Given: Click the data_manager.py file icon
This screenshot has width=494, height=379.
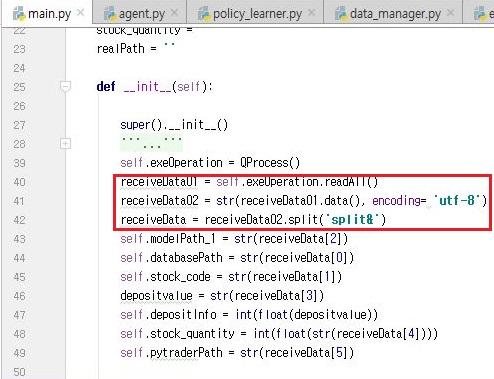Looking at the screenshot, I should point(341,14).
